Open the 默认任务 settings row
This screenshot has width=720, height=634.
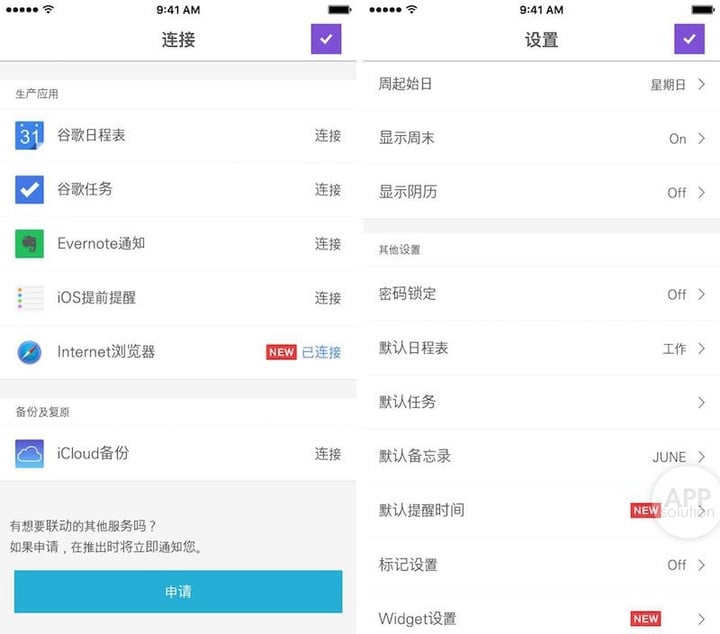(x=540, y=402)
